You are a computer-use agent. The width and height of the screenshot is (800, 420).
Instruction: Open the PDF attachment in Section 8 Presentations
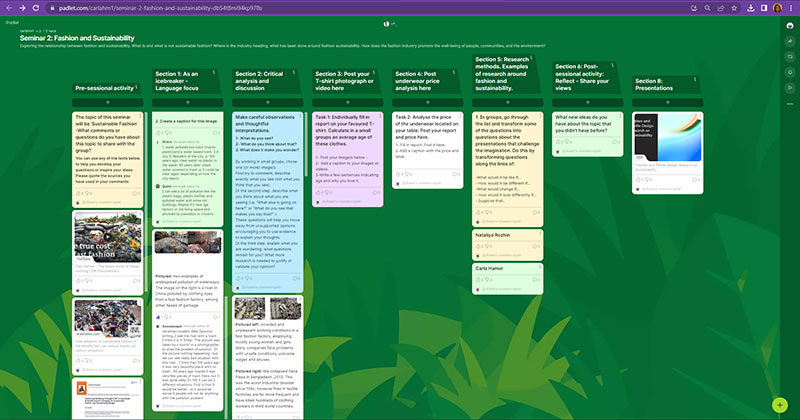pos(668,137)
